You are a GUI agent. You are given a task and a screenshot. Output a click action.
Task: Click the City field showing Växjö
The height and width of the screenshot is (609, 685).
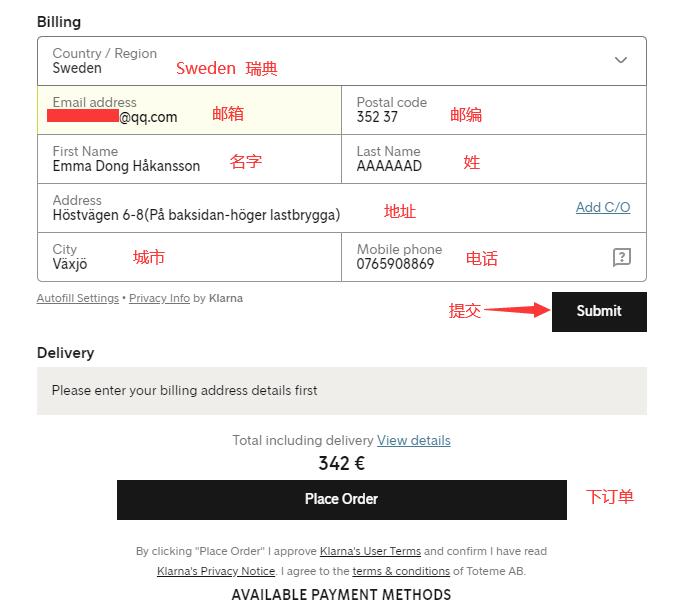point(190,257)
